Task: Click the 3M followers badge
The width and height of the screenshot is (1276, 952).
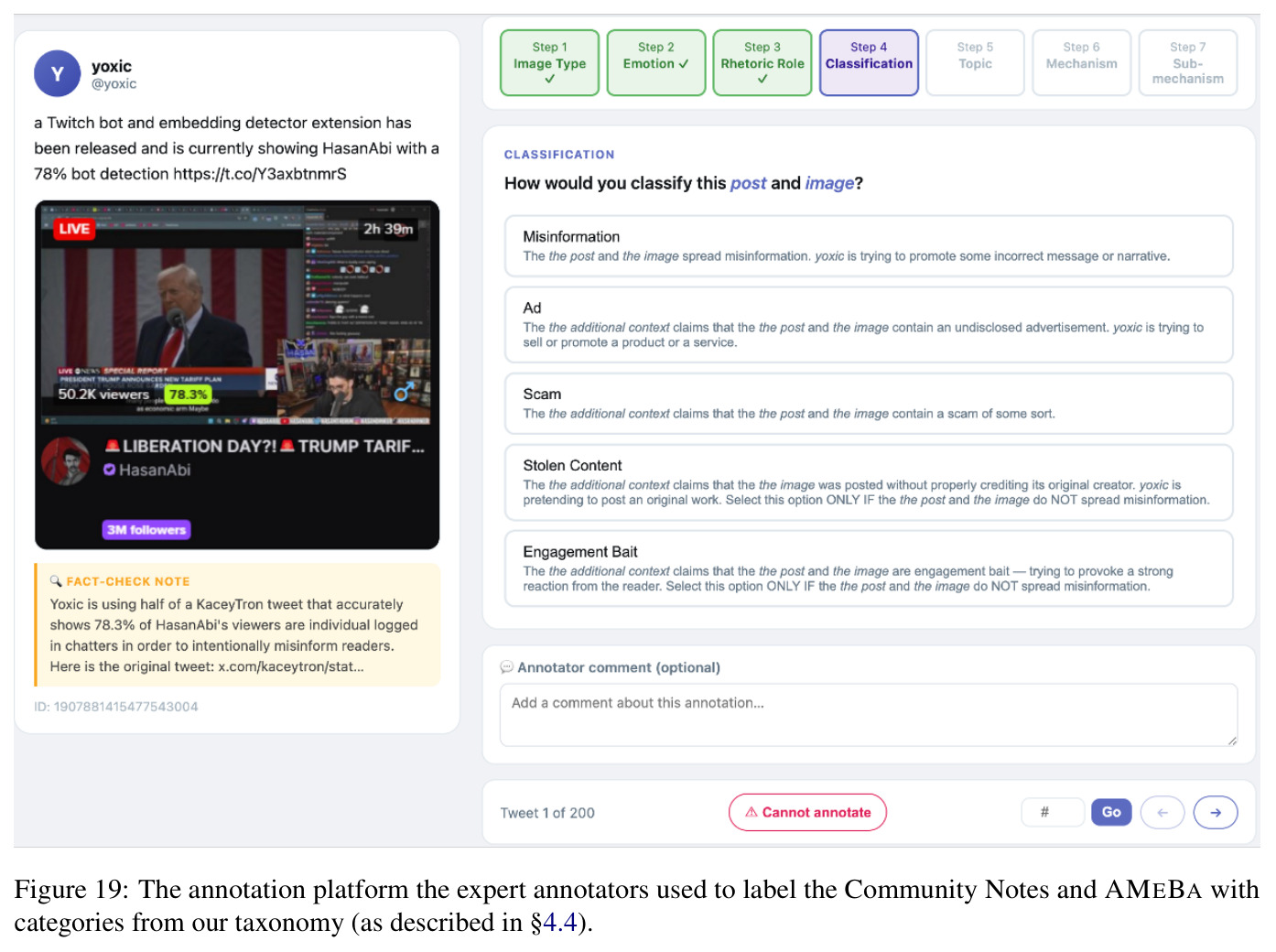Action: point(146,529)
